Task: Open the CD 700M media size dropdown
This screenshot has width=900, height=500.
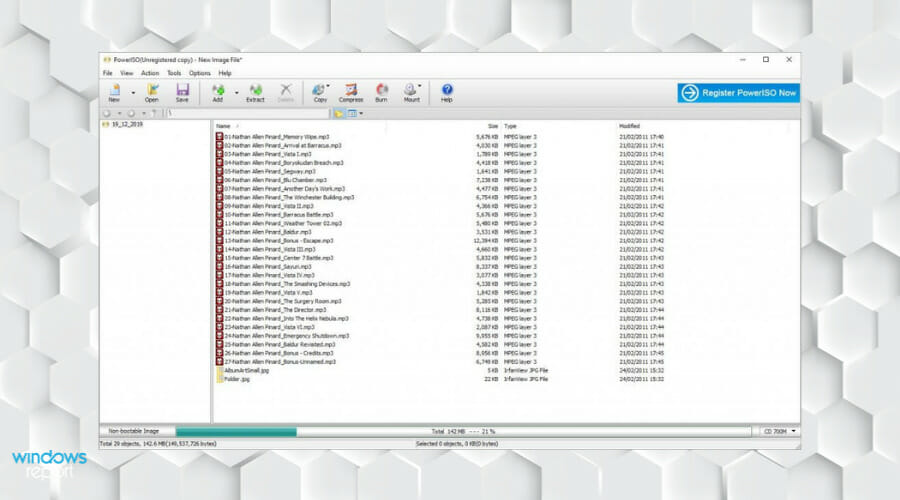Action: [779, 431]
